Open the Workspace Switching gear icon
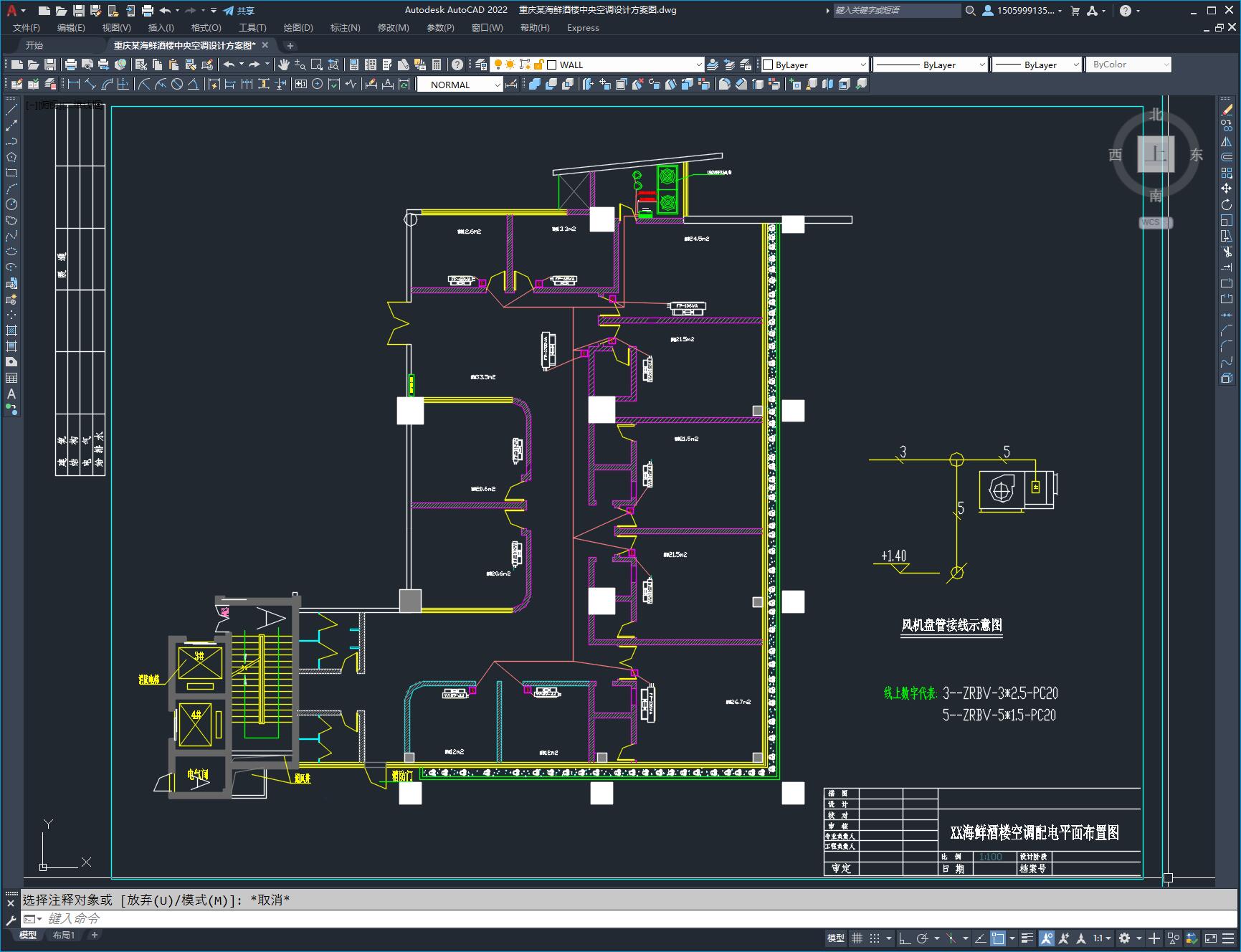This screenshot has height=952, width=1241. pyautogui.click(x=1124, y=938)
